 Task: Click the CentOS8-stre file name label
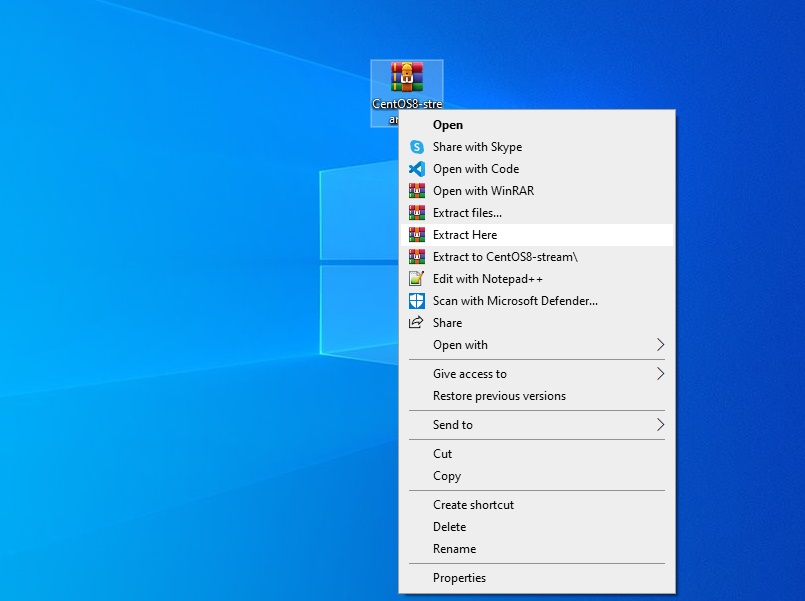click(x=407, y=104)
